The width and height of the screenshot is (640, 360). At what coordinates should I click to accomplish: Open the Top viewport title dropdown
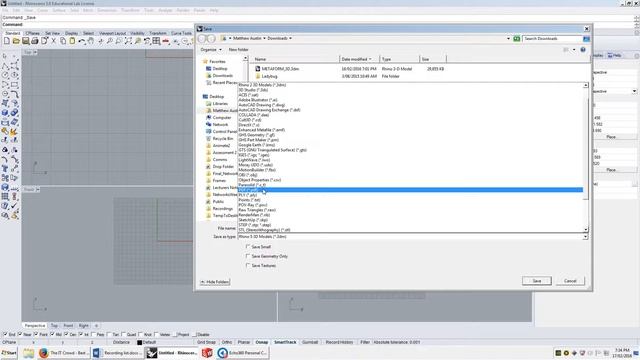(35, 52)
